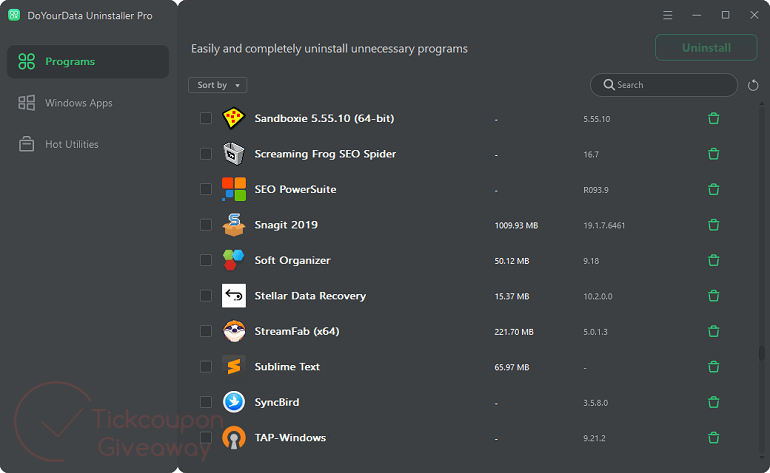Click the Soft Organizer hexagons icon
The image size is (770, 473).
pos(234,260)
